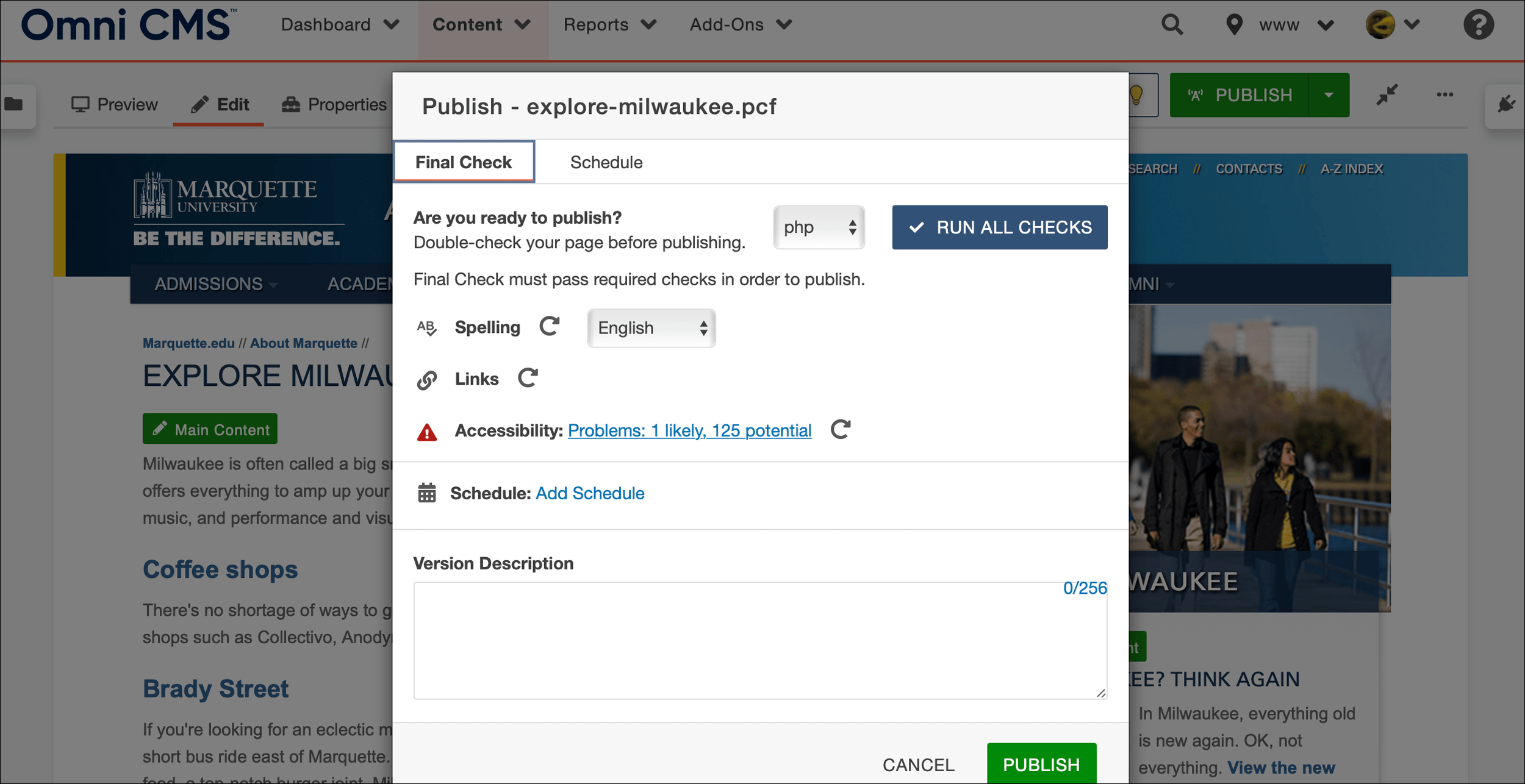Click the Marquette.edu breadcrumb link

(188, 343)
